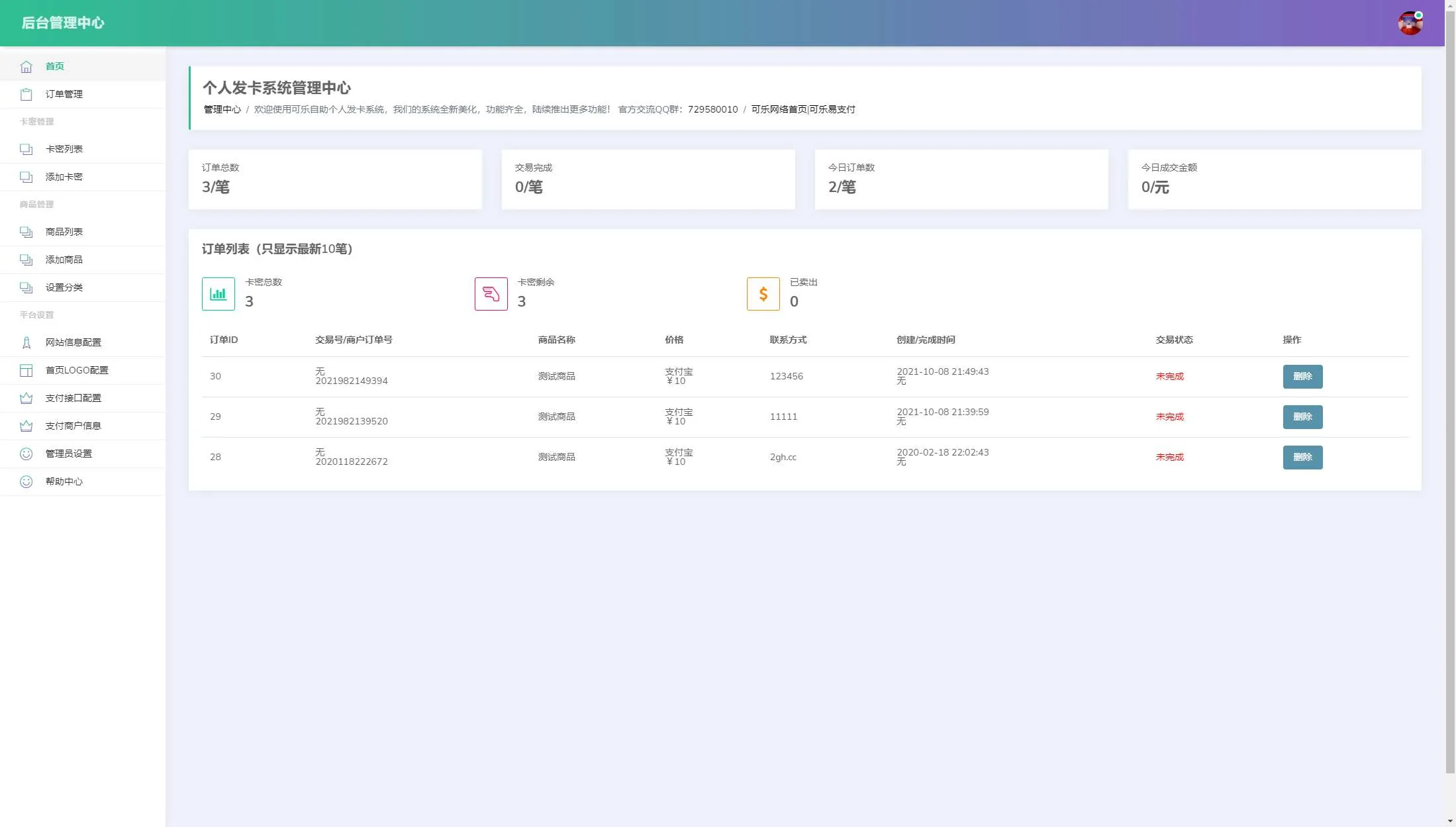Click the clipboard icon for 订单管理
The height and width of the screenshot is (827, 1456).
(26, 95)
